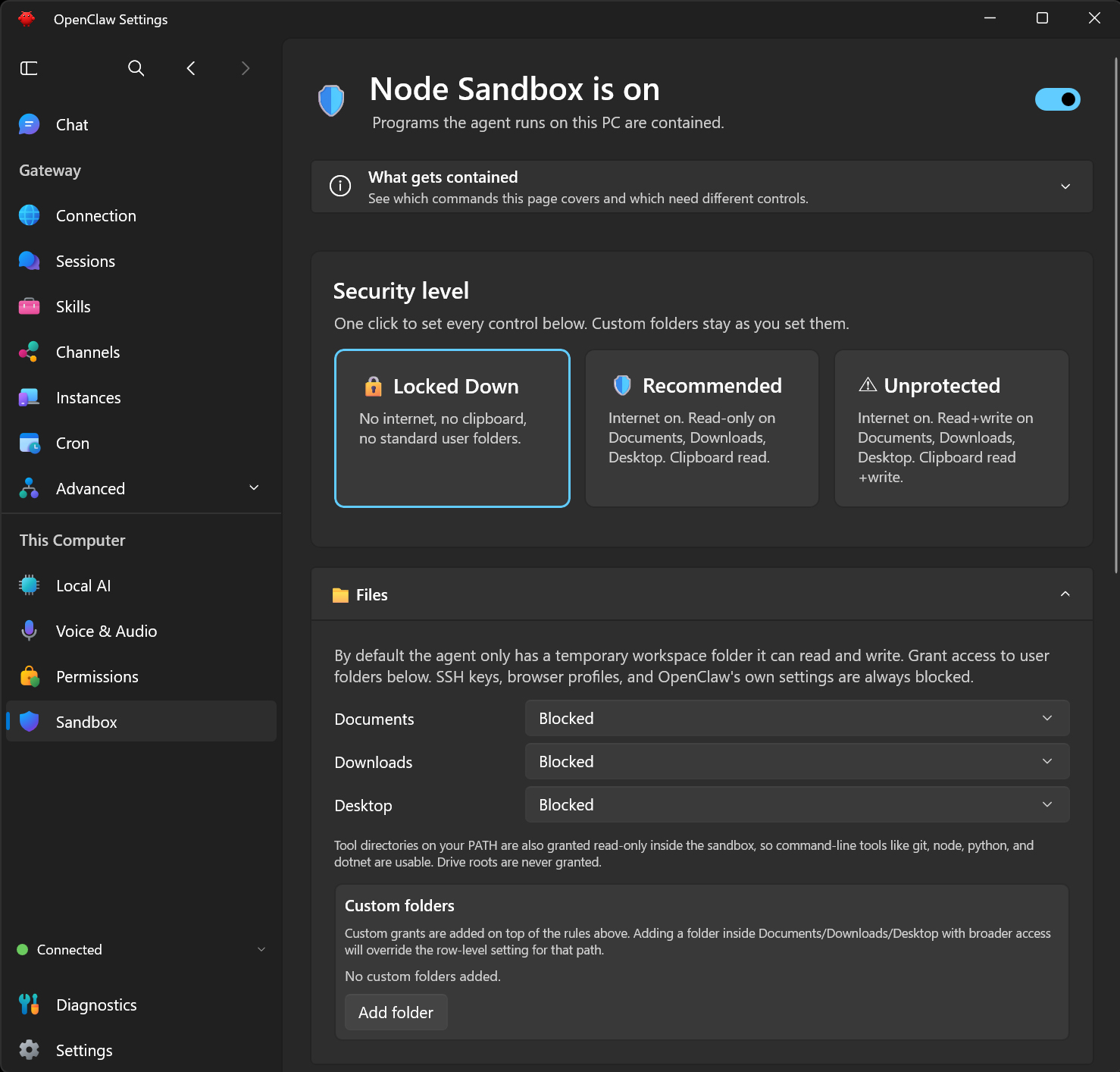Viewport: 1120px width, 1072px height.
Task: Open the Connected status dropdown
Action: tap(261, 949)
